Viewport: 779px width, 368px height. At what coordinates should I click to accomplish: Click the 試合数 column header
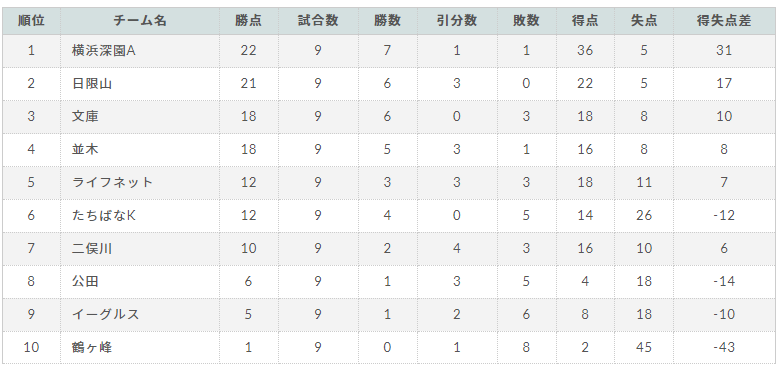[318, 20]
